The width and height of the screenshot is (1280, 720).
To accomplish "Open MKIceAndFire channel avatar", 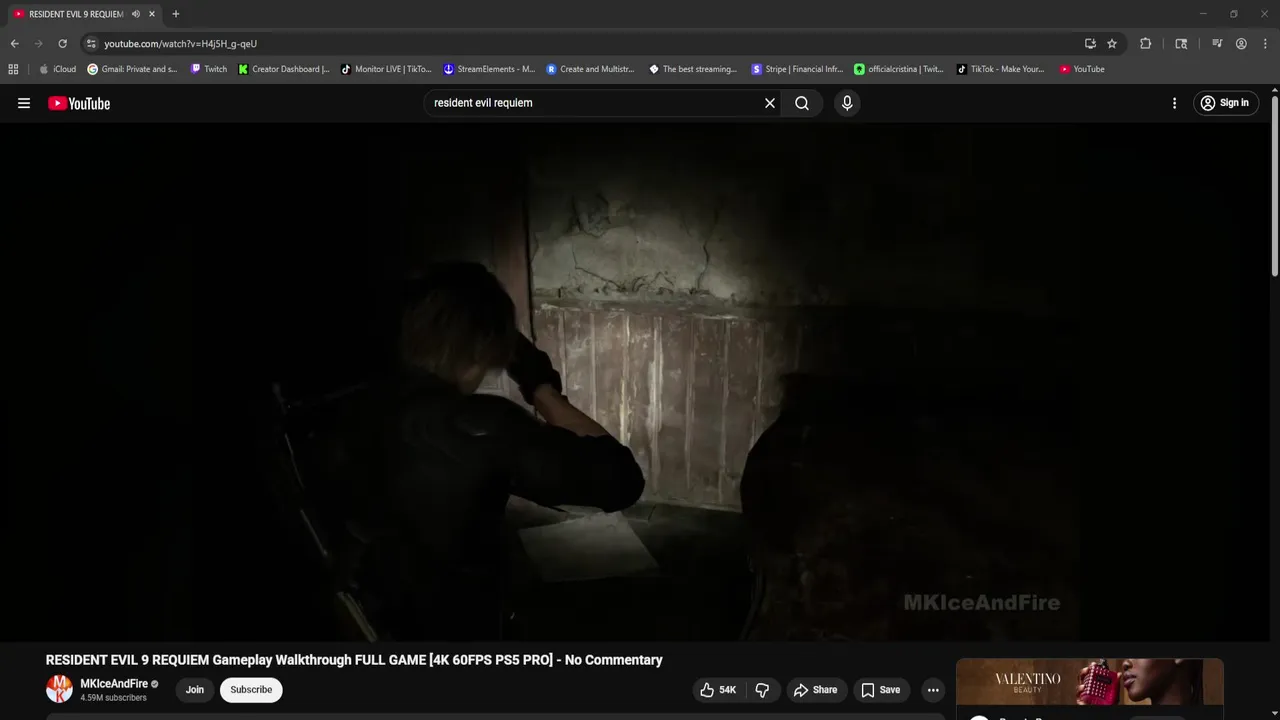I will click(60, 689).
